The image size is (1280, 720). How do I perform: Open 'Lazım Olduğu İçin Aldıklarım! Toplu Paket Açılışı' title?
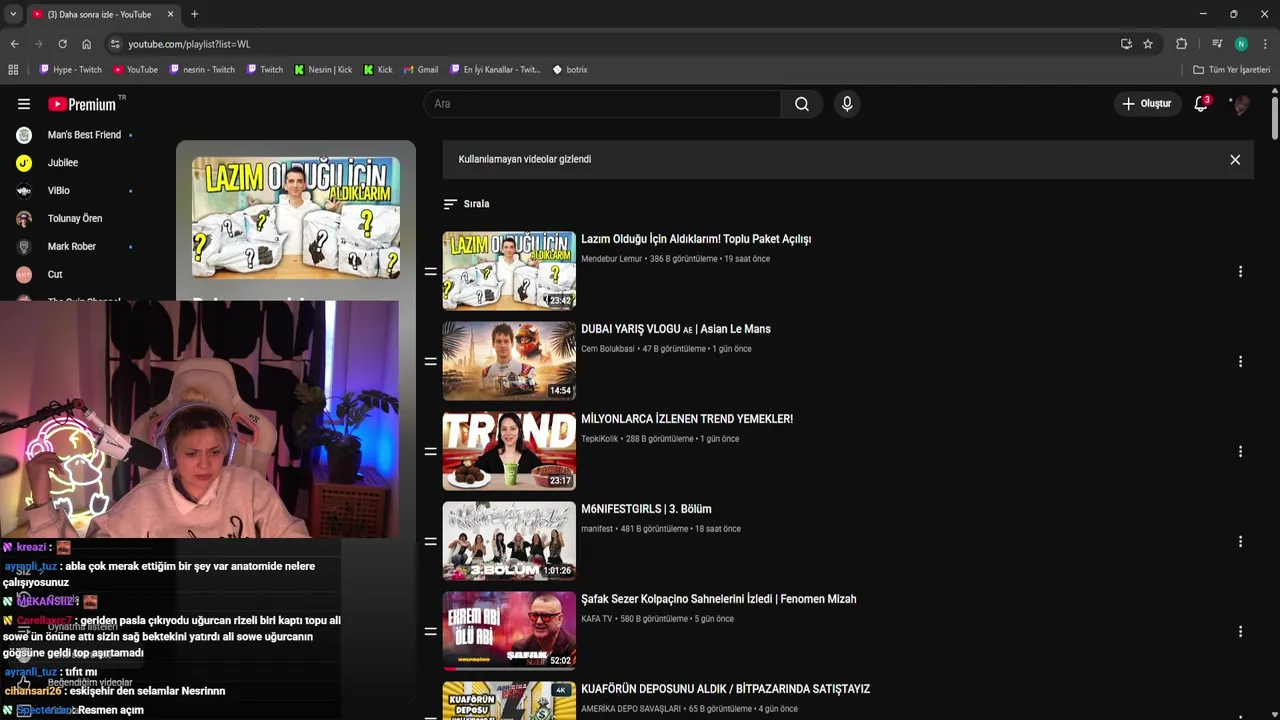696,239
